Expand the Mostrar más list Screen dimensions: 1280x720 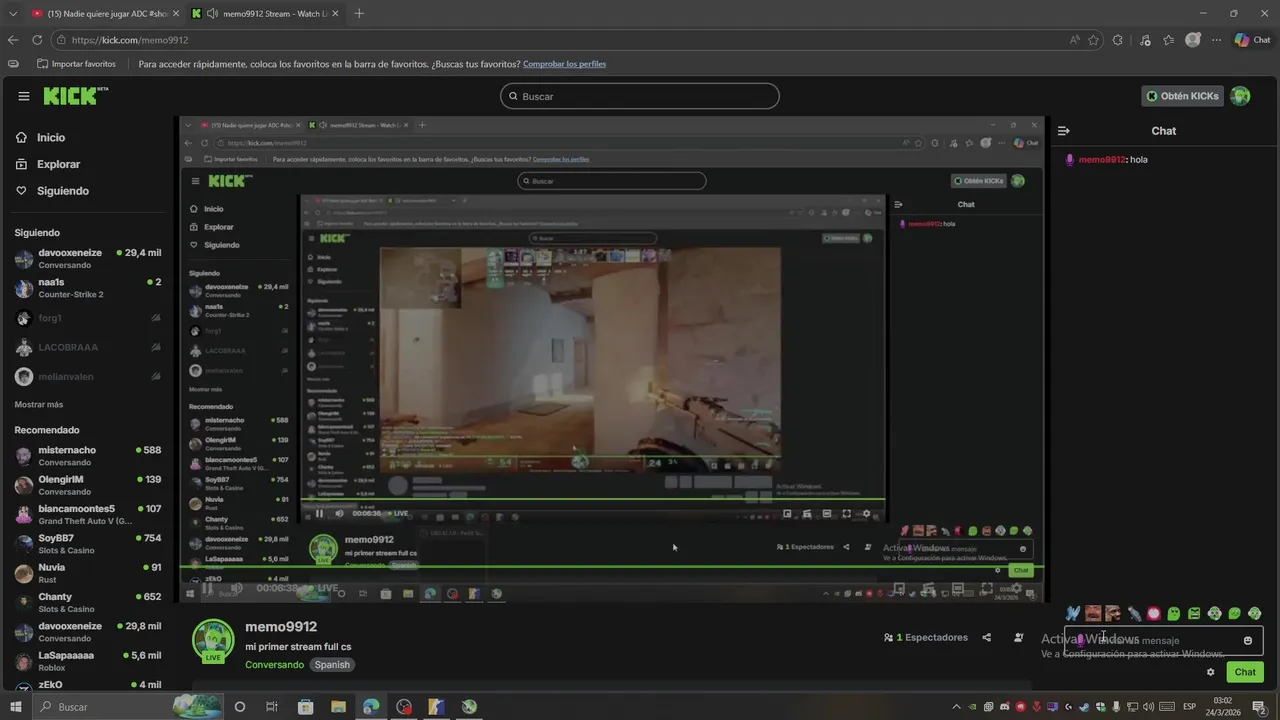39,405
